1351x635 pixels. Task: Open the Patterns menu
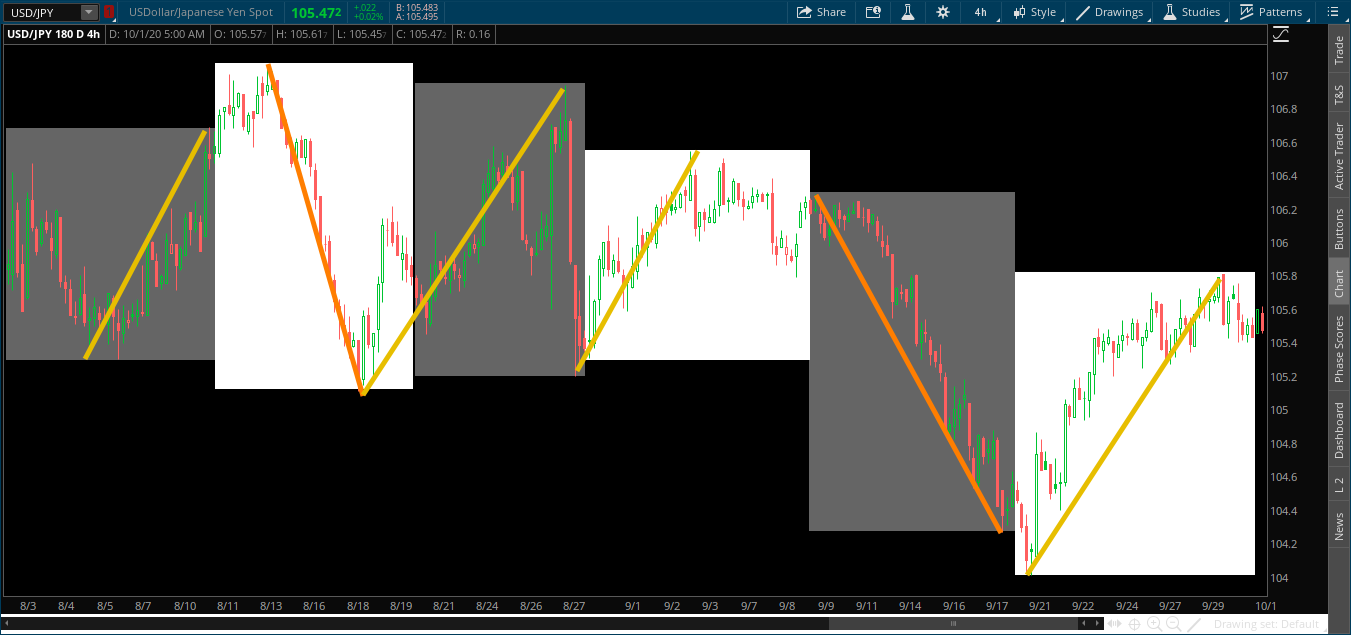[1271, 12]
